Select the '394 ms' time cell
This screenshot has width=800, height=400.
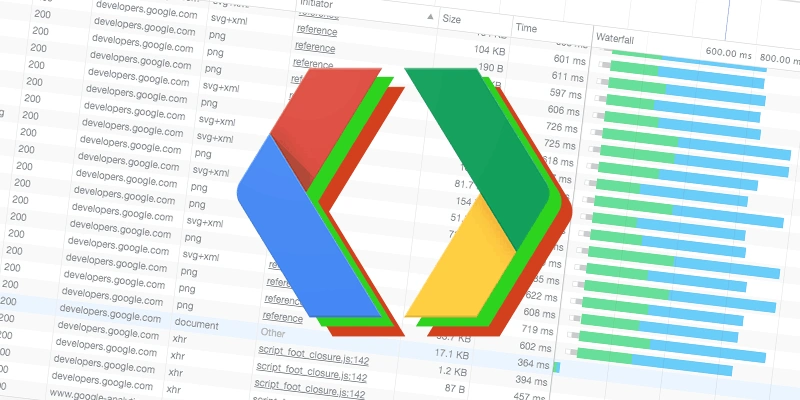[531, 381]
